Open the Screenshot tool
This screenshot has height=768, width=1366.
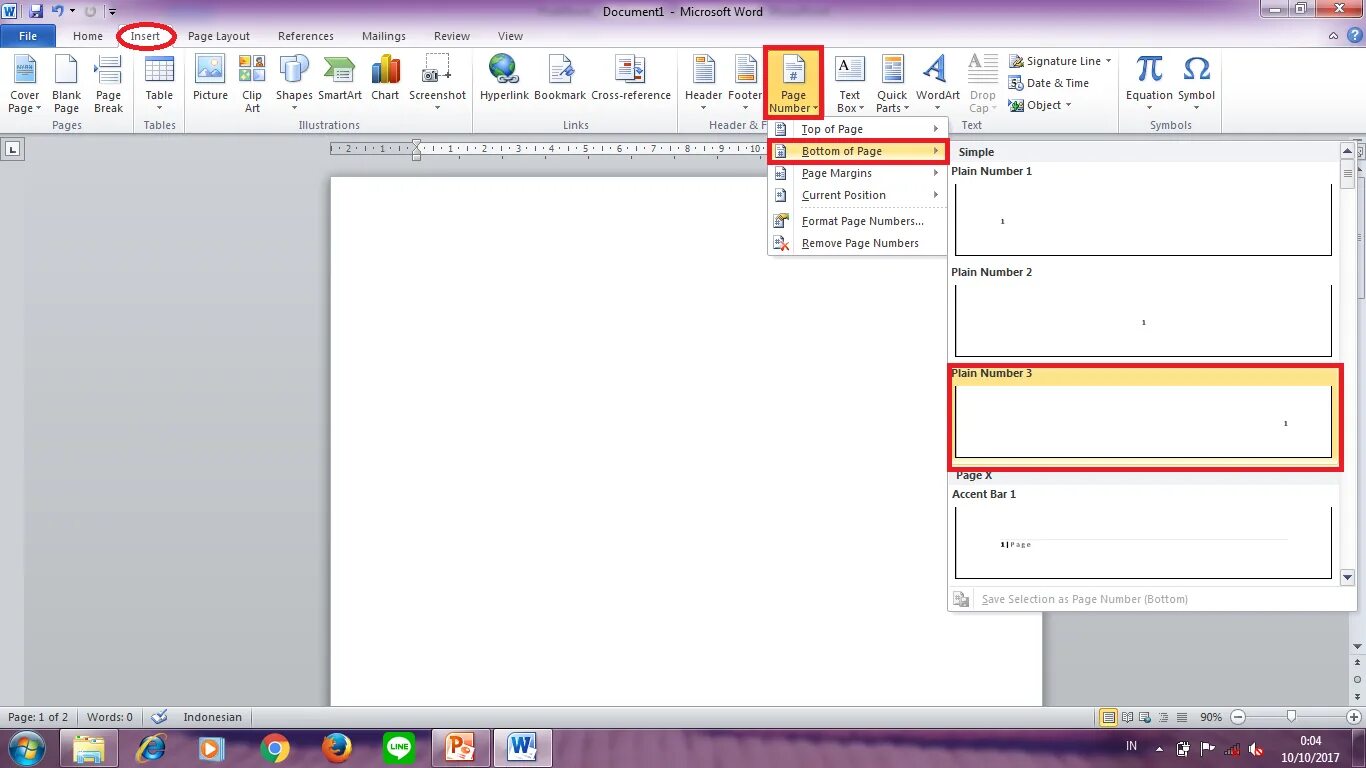click(437, 85)
